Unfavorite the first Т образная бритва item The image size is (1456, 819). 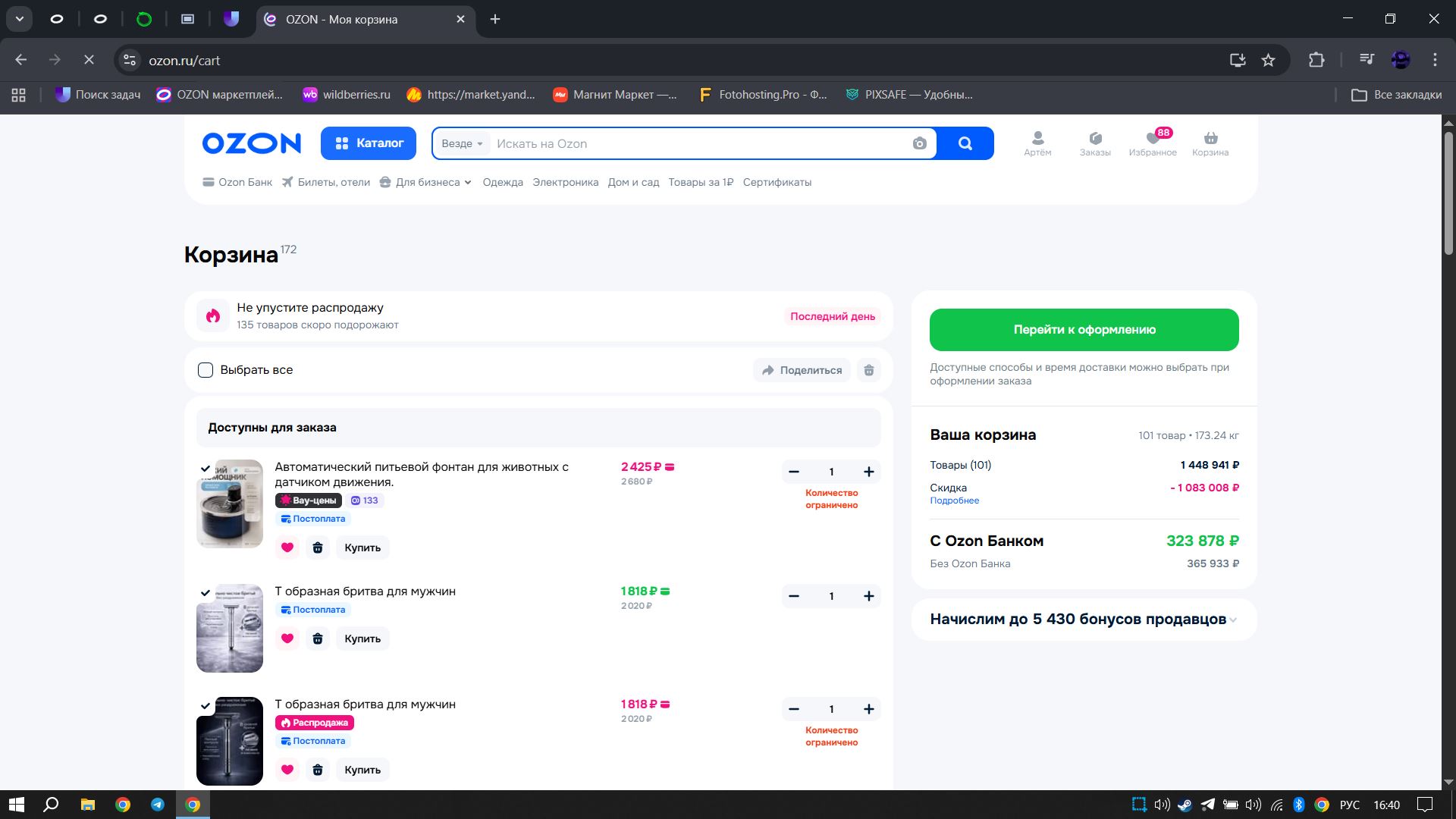287,639
